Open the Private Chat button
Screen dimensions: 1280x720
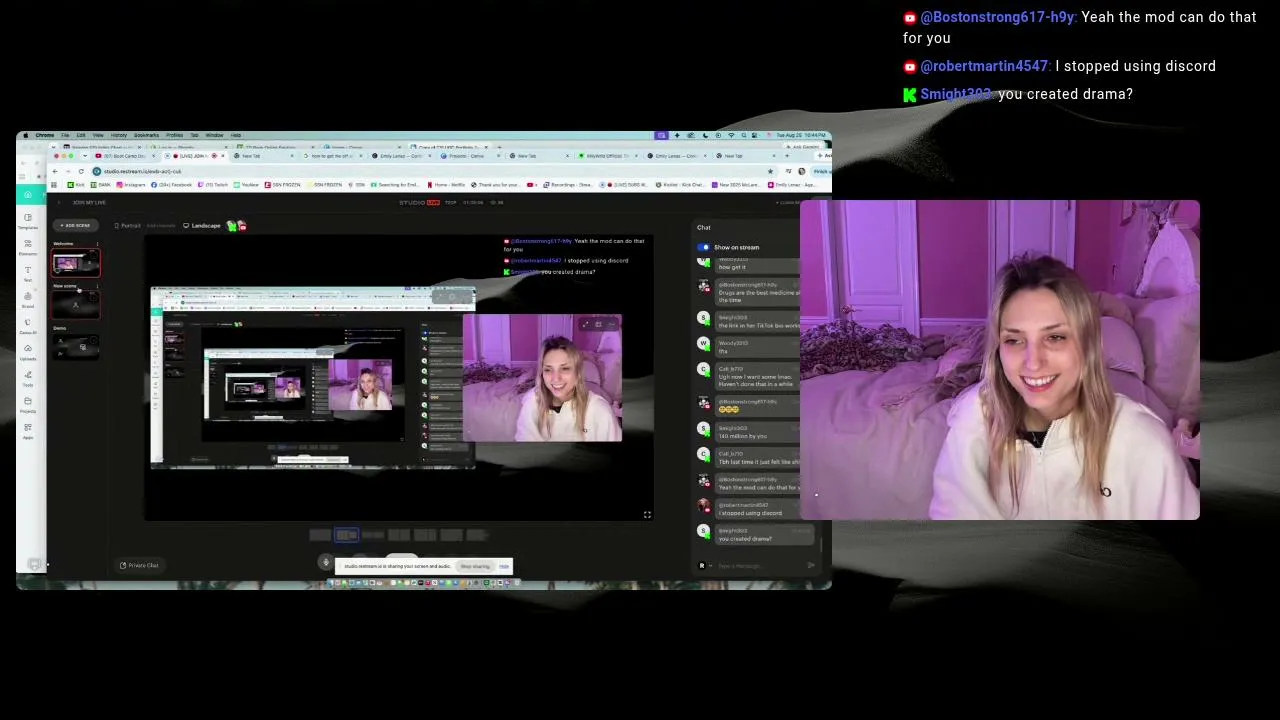pos(139,565)
